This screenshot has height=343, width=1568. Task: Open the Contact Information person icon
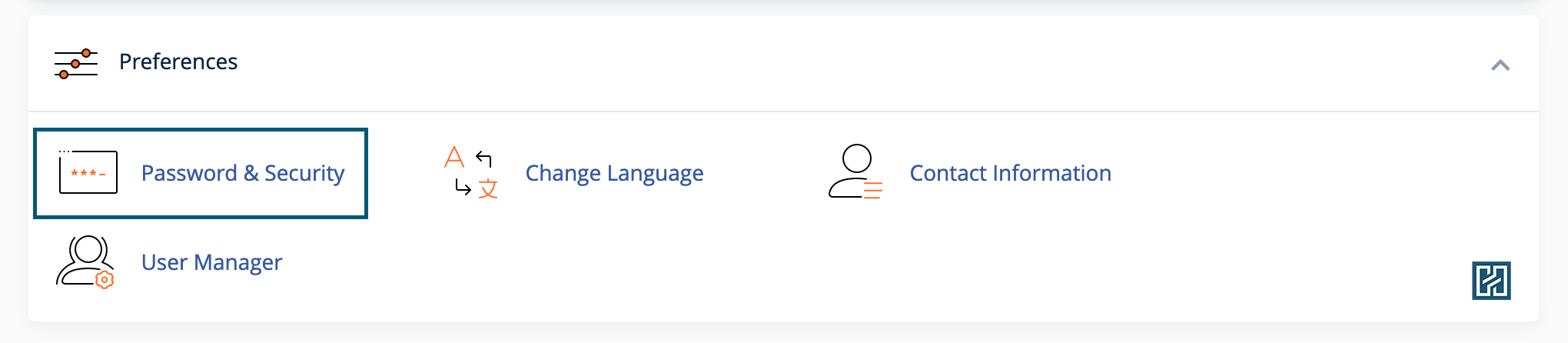point(855,171)
